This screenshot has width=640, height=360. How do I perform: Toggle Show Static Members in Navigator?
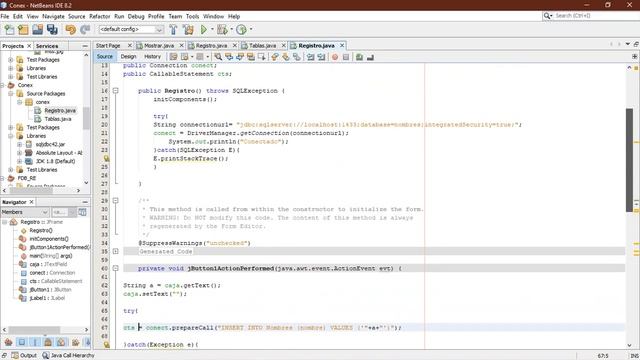click(35, 342)
